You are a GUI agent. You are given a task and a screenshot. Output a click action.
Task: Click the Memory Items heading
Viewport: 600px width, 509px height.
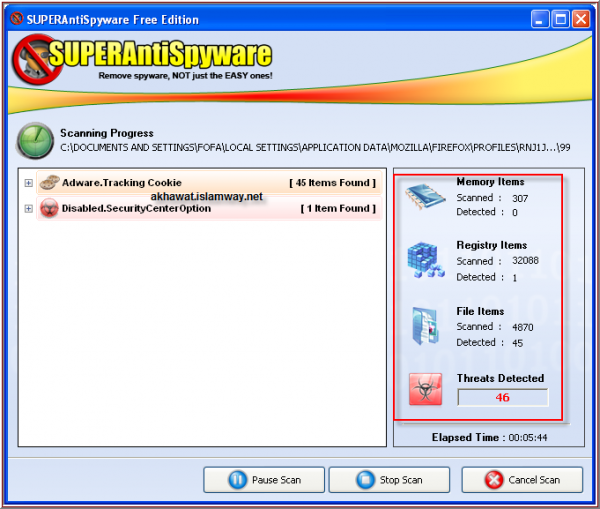pos(490,182)
